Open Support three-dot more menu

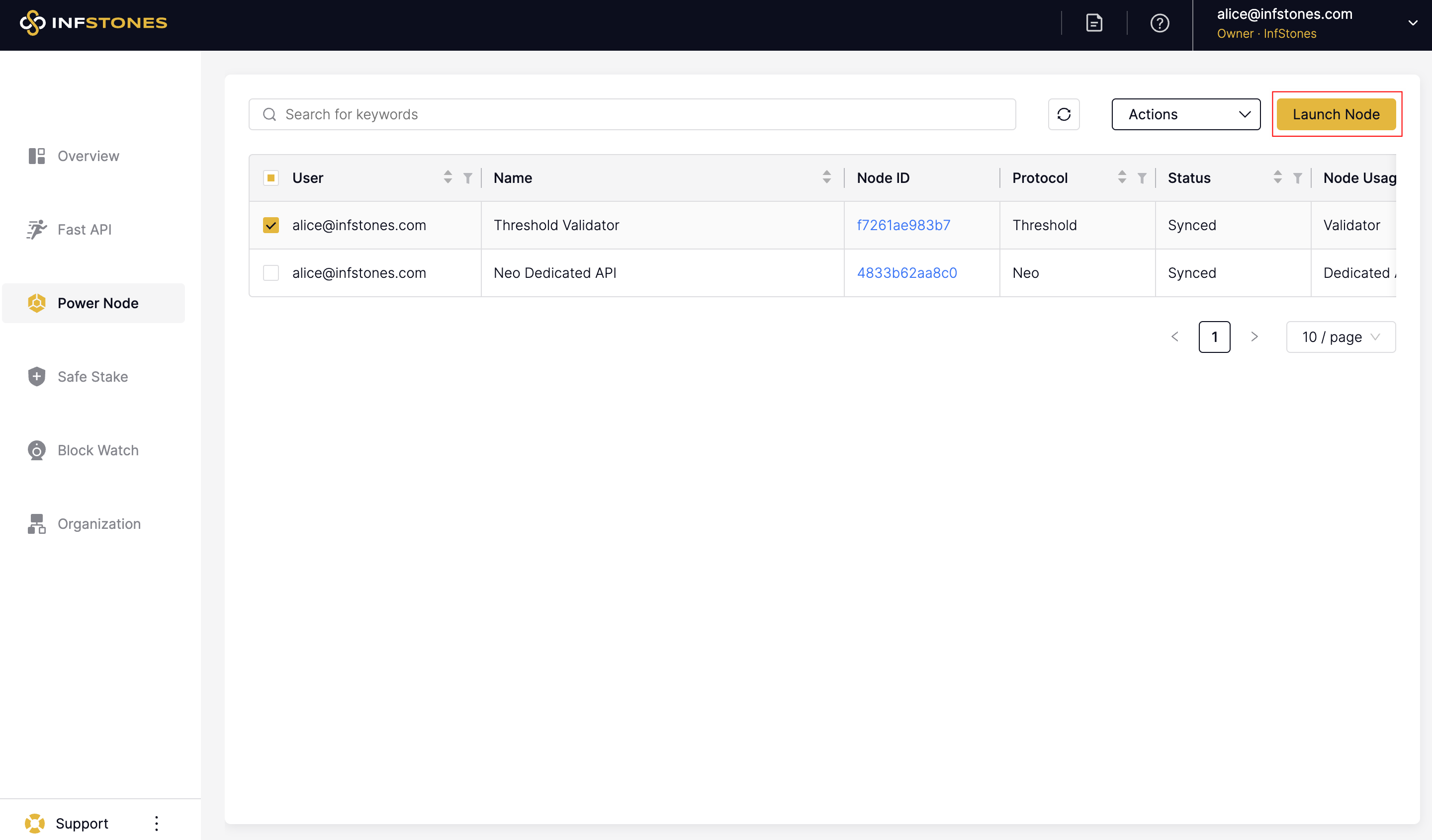pos(156,823)
